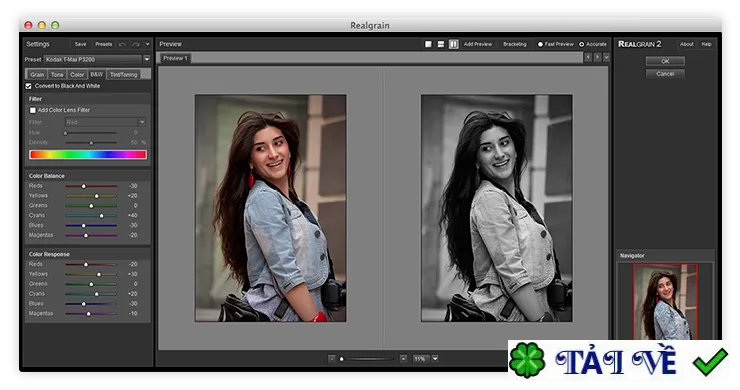Adjust the Color Response Yellows slider
The image size is (740, 390).
tap(91, 274)
